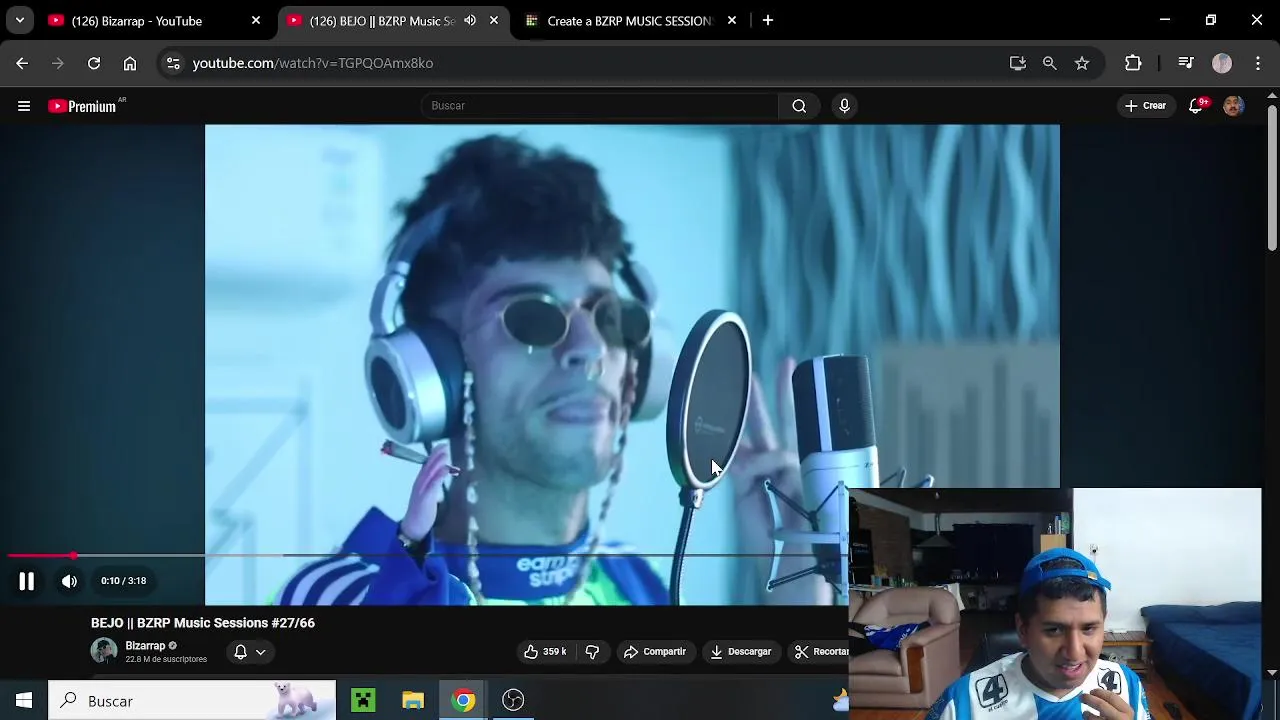
Task: View site information icon in address bar
Action: tap(173, 63)
